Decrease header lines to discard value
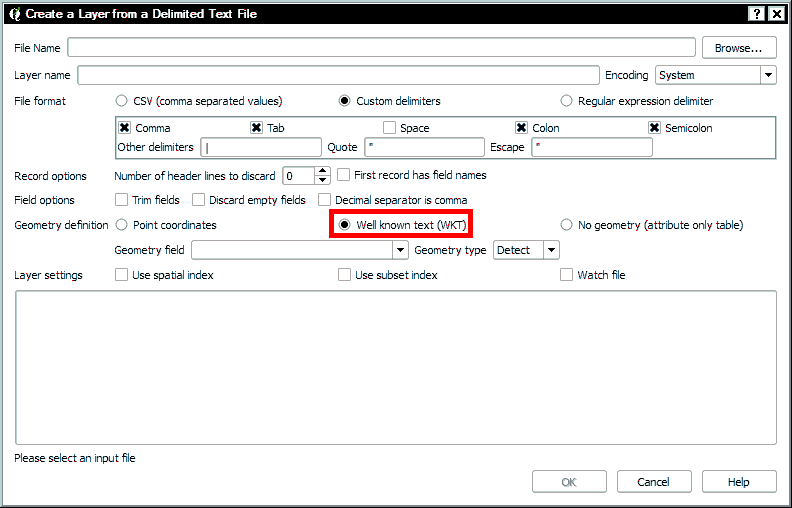 tap(322, 180)
